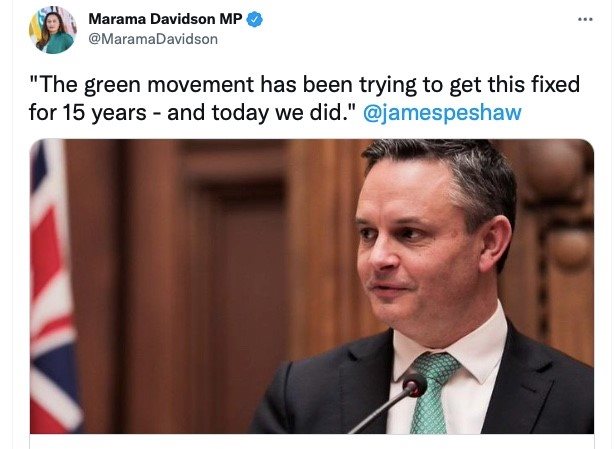615x449 pixels.
Task: Open Marama Davidson's round profile avatar
Action: tap(53, 30)
